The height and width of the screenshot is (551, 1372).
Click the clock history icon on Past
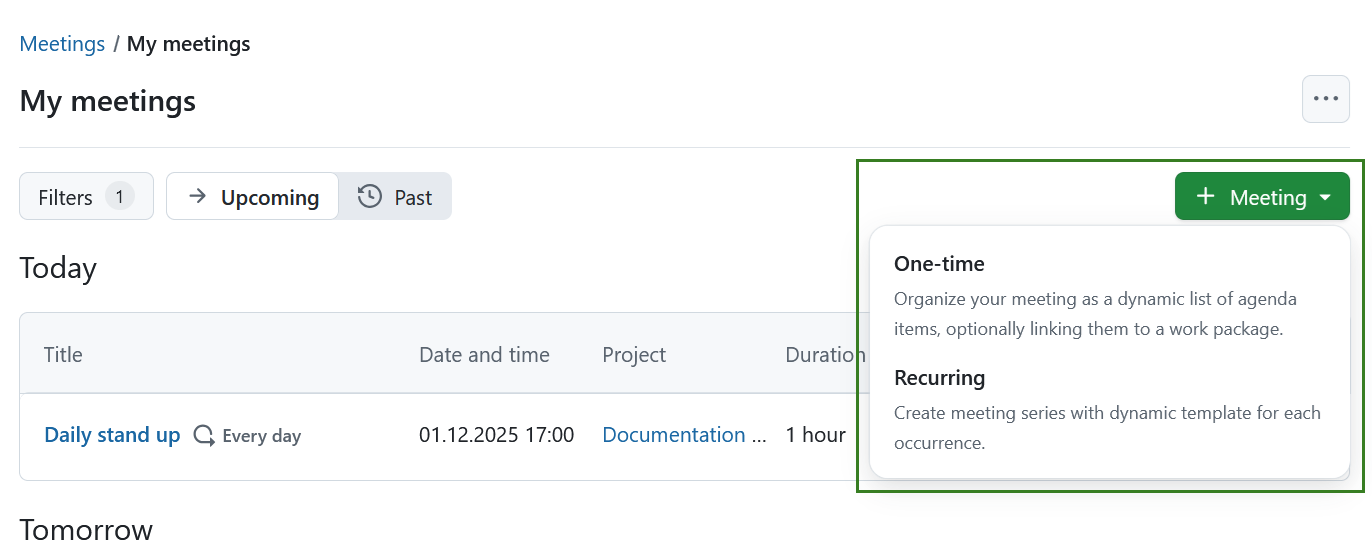[370, 197]
